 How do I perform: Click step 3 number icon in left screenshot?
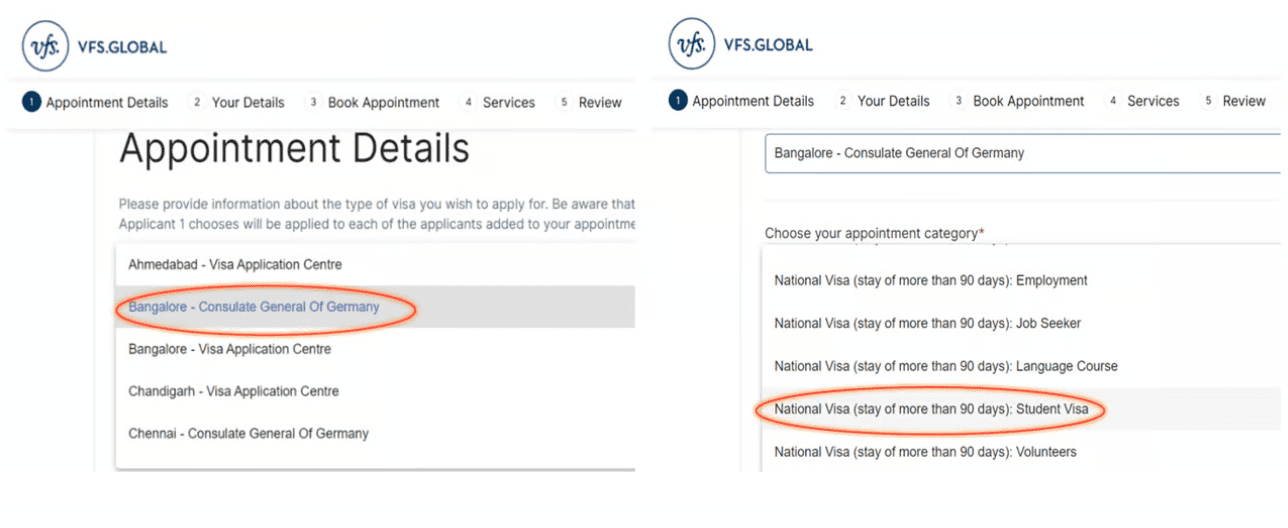coord(313,102)
